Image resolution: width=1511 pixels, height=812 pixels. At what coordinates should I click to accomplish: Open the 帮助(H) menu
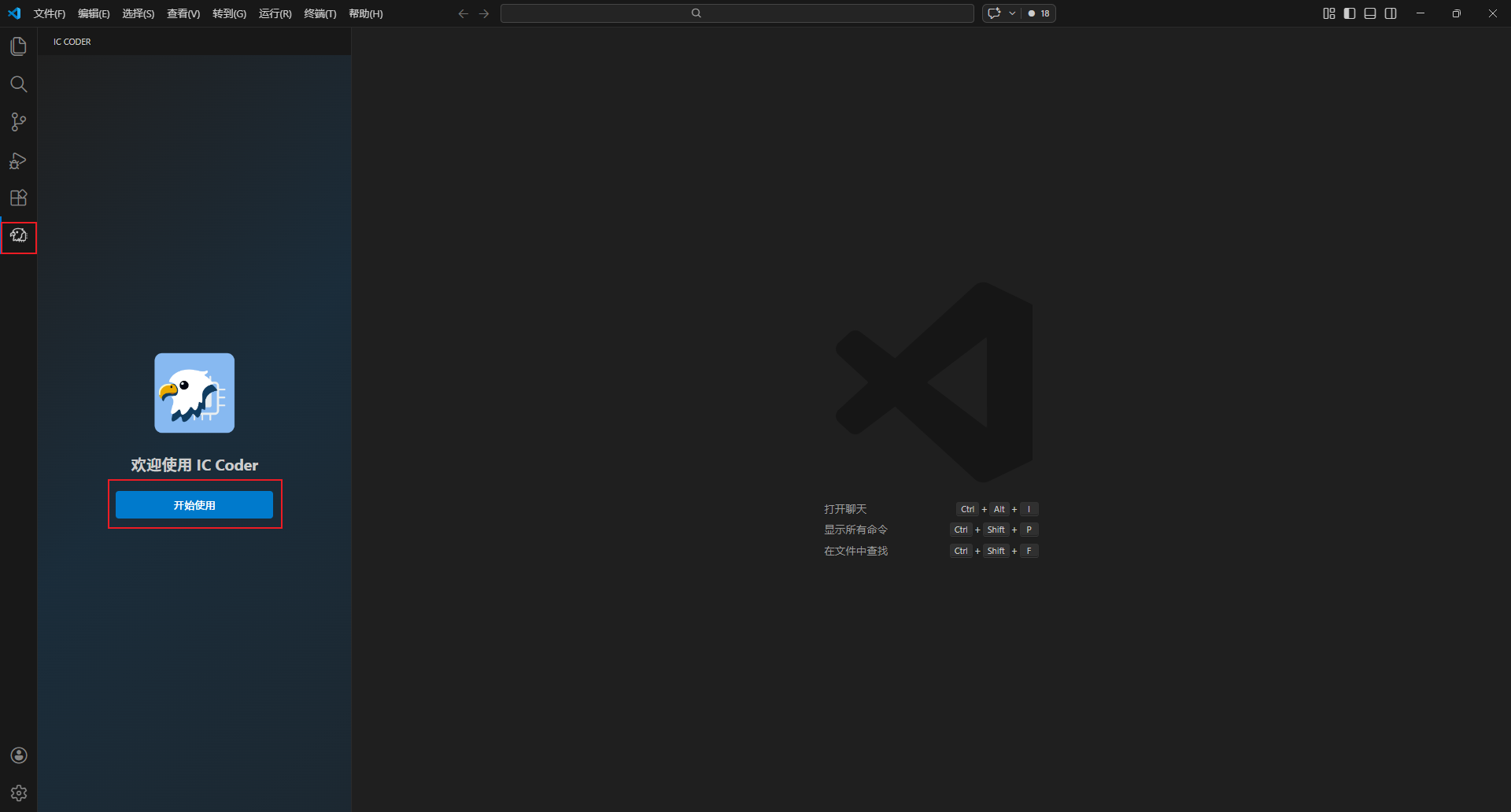365,13
